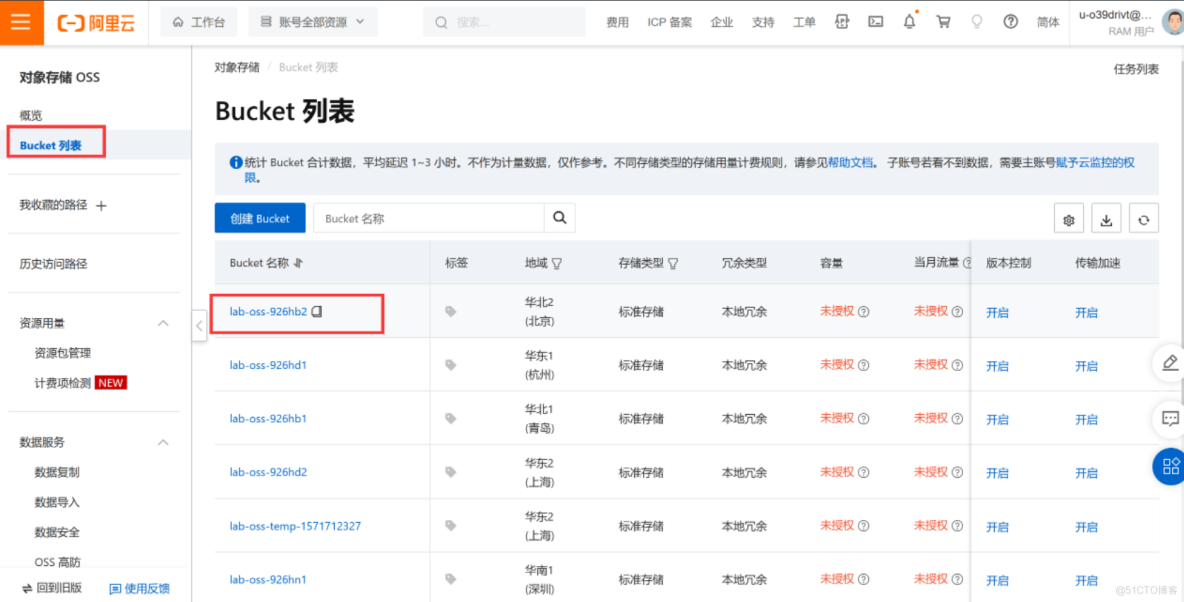The width and height of the screenshot is (1184, 602).
Task: Open the shopping cart icon
Action: 943,22
